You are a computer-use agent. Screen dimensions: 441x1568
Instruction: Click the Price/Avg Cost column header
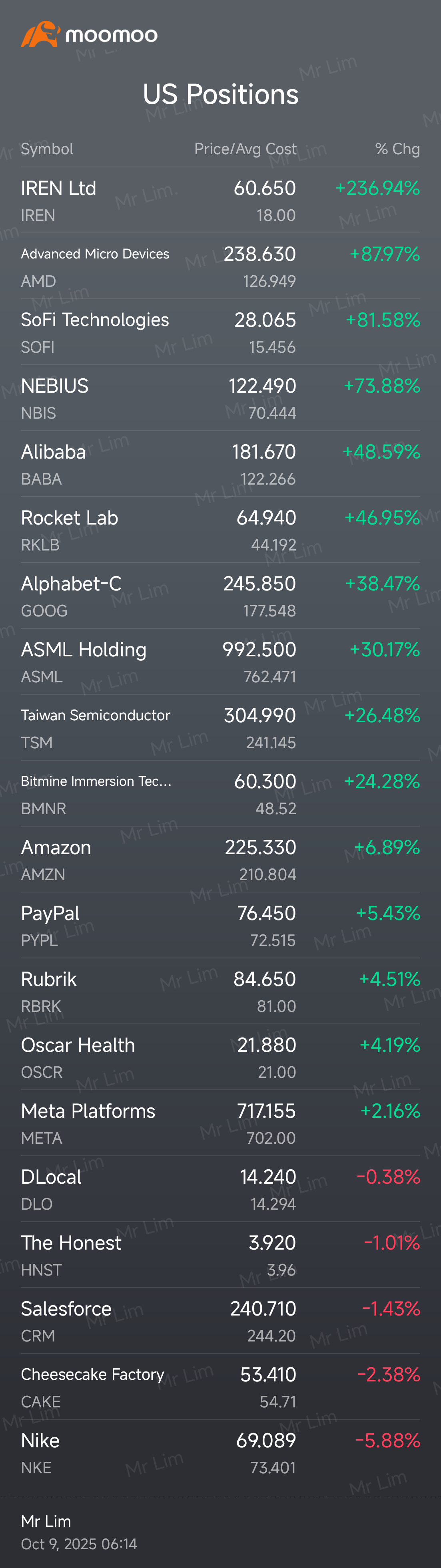(245, 149)
